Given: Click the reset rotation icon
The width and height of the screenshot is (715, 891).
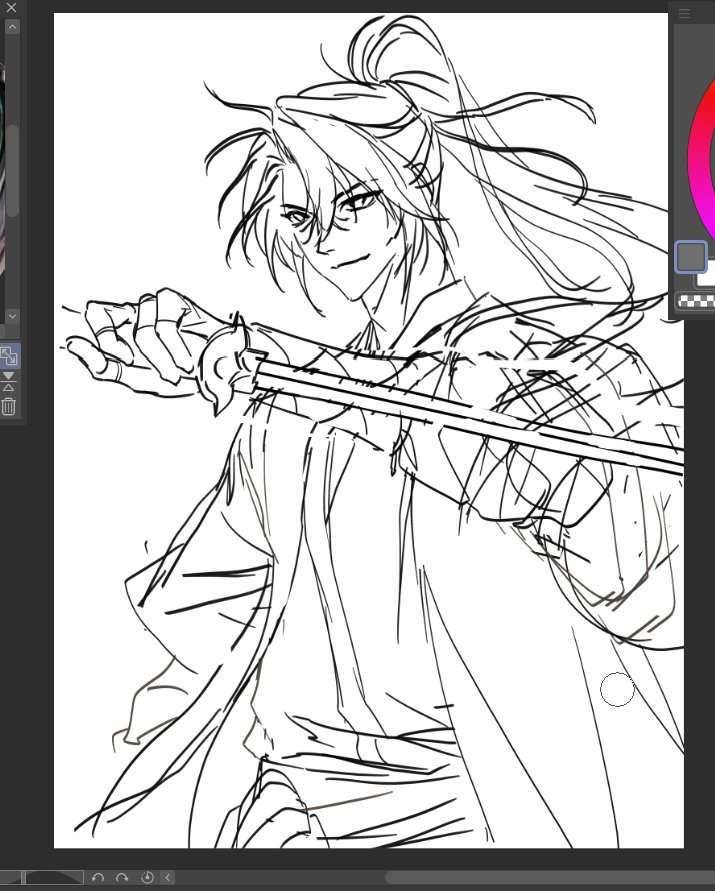Looking at the screenshot, I should point(147,877).
